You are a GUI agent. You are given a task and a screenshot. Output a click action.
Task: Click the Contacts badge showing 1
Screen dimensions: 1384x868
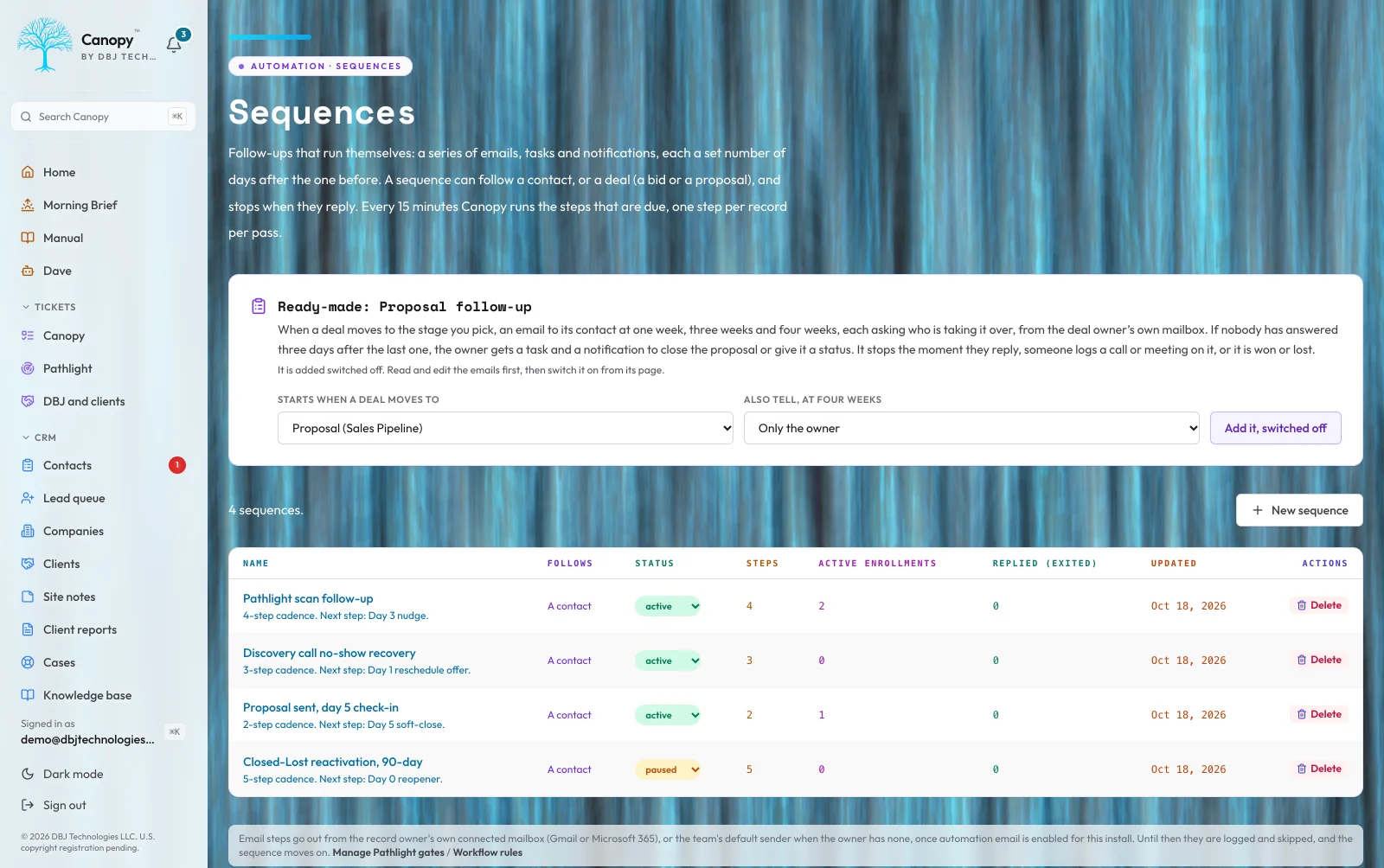[176, 465]
